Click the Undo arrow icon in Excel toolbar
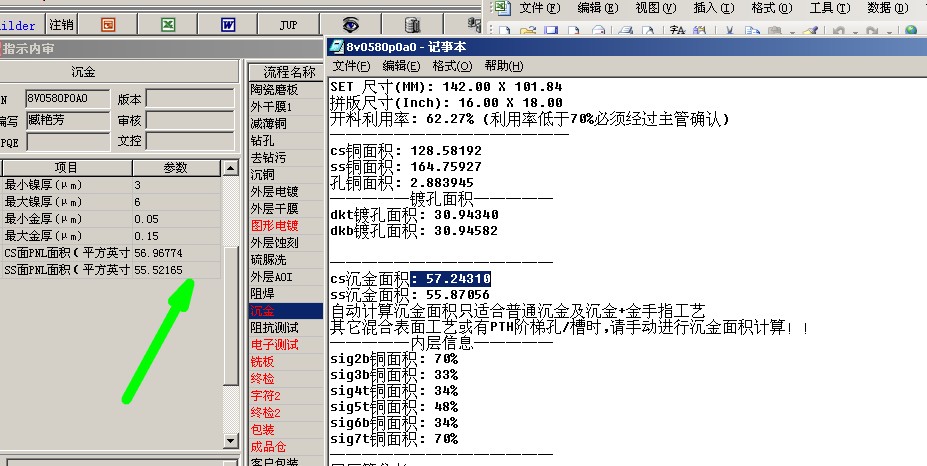 [838, 31]
